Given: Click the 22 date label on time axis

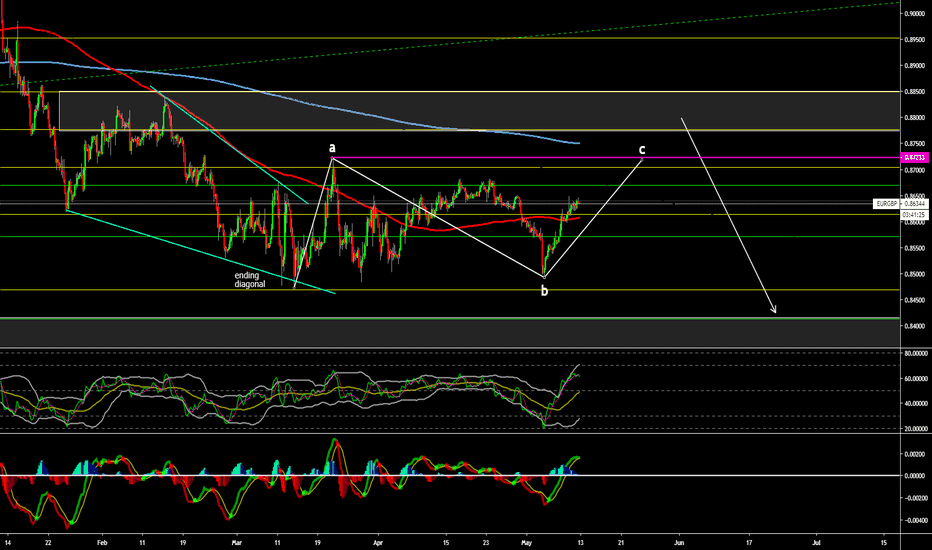Looking at the screenshot, I should (48, 542).
